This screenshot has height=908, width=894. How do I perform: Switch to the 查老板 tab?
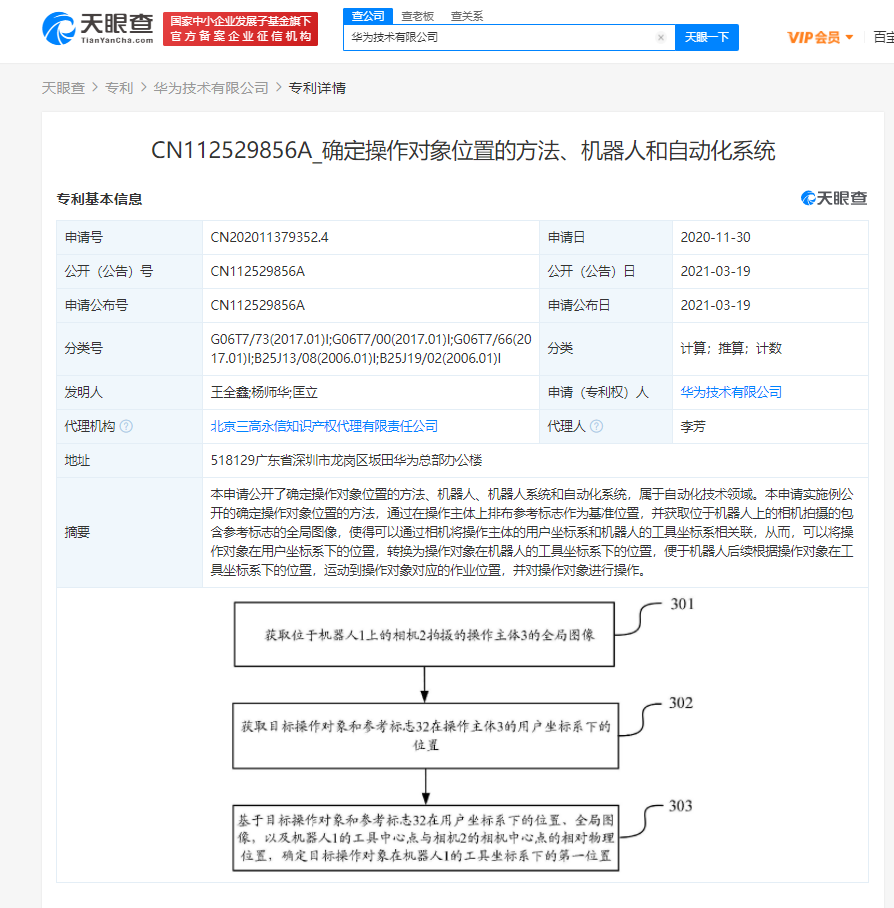(x=415, y=16)
